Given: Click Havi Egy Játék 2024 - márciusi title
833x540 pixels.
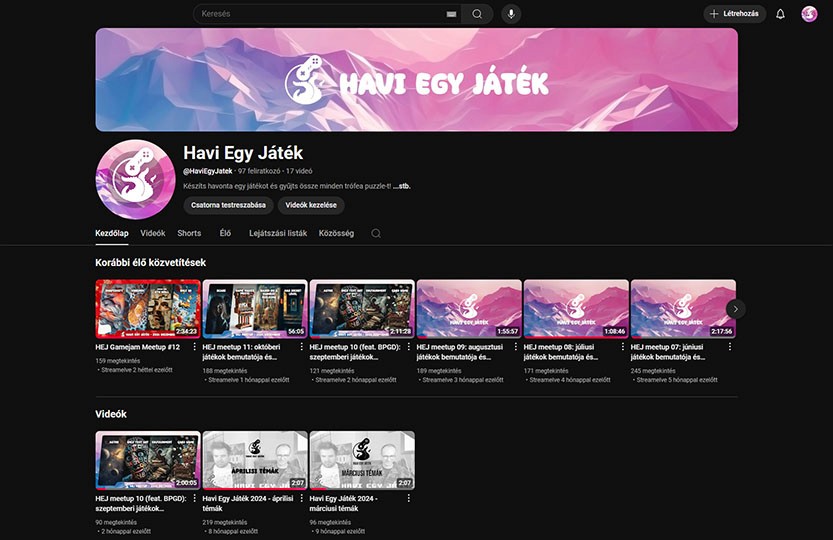Looking at the screenshot, I should point(343,503).
